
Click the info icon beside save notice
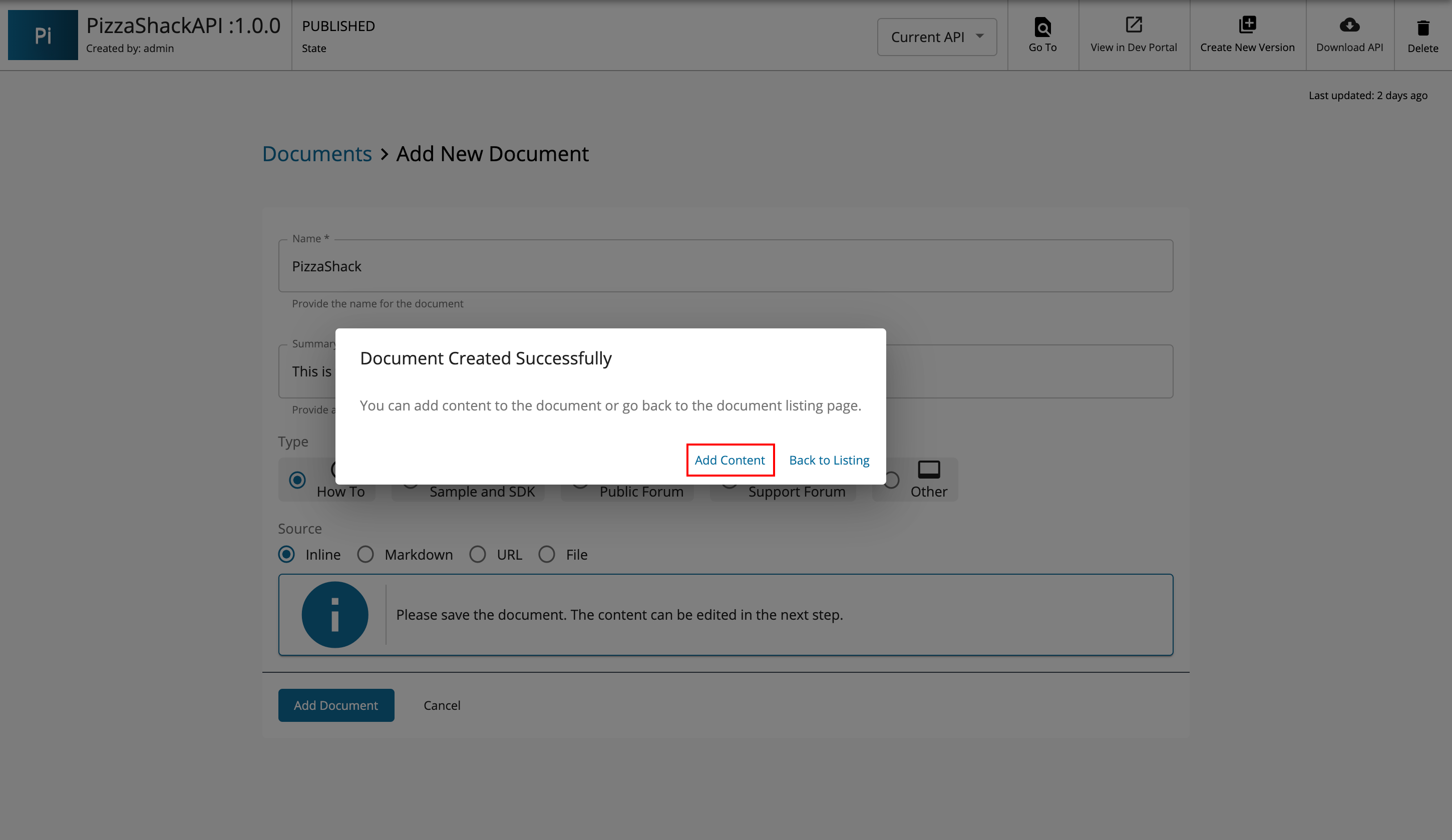[x=335, y=614]
